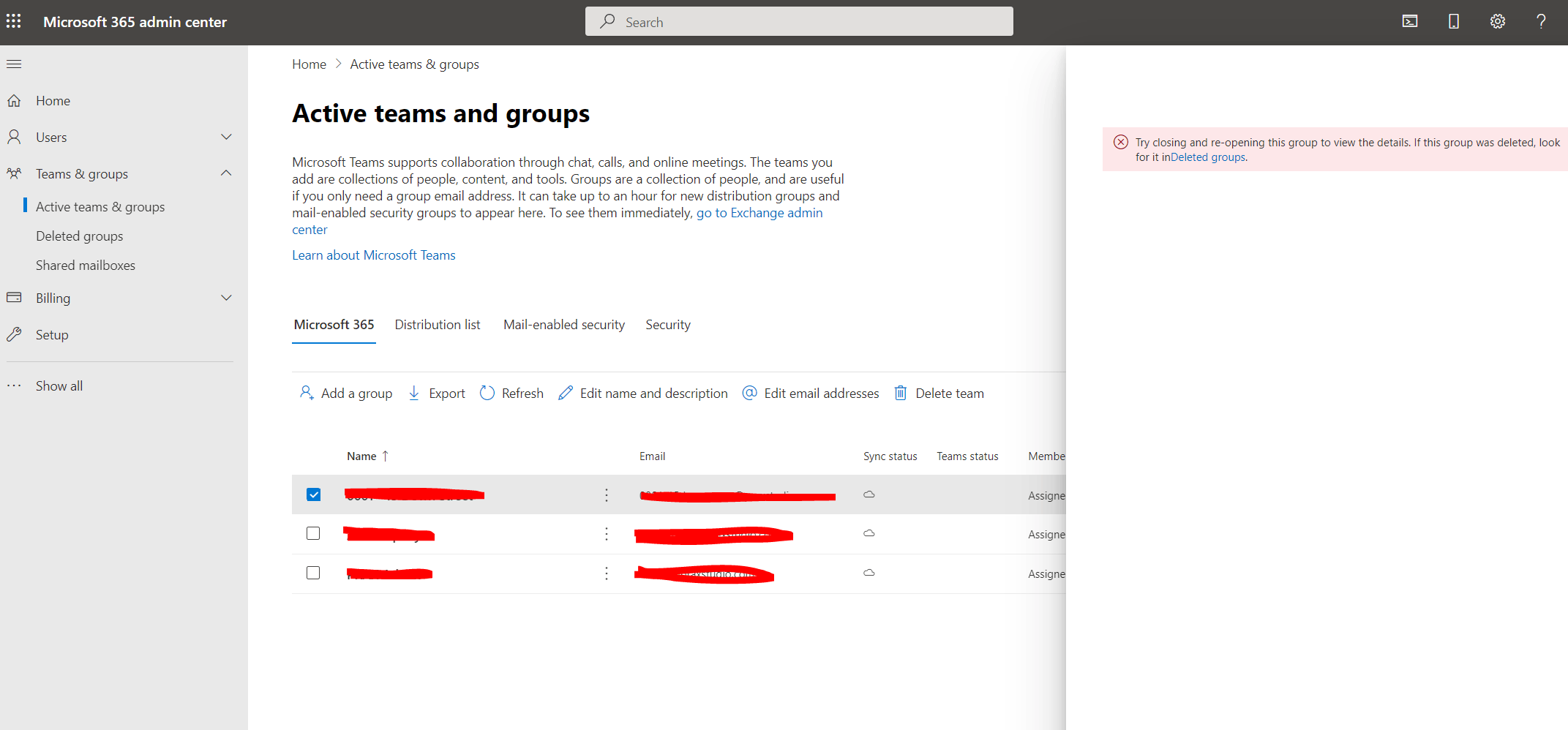Image resolution: width=1568 pixels, height=730 pixels.
Task: Click the Refresh circular arrow icon
Action: (487, 394)
